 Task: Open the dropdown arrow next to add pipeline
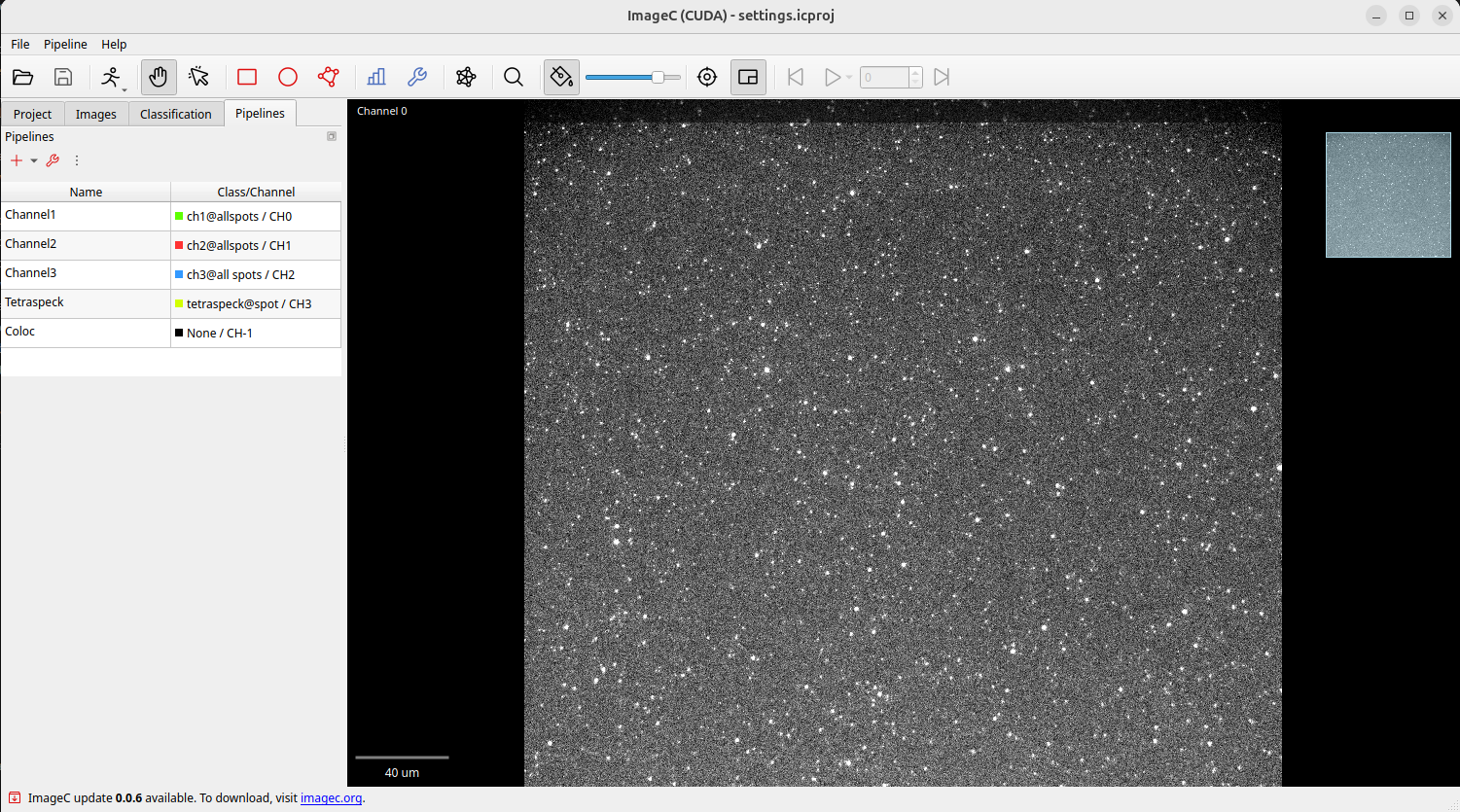(x=34, y=161)
